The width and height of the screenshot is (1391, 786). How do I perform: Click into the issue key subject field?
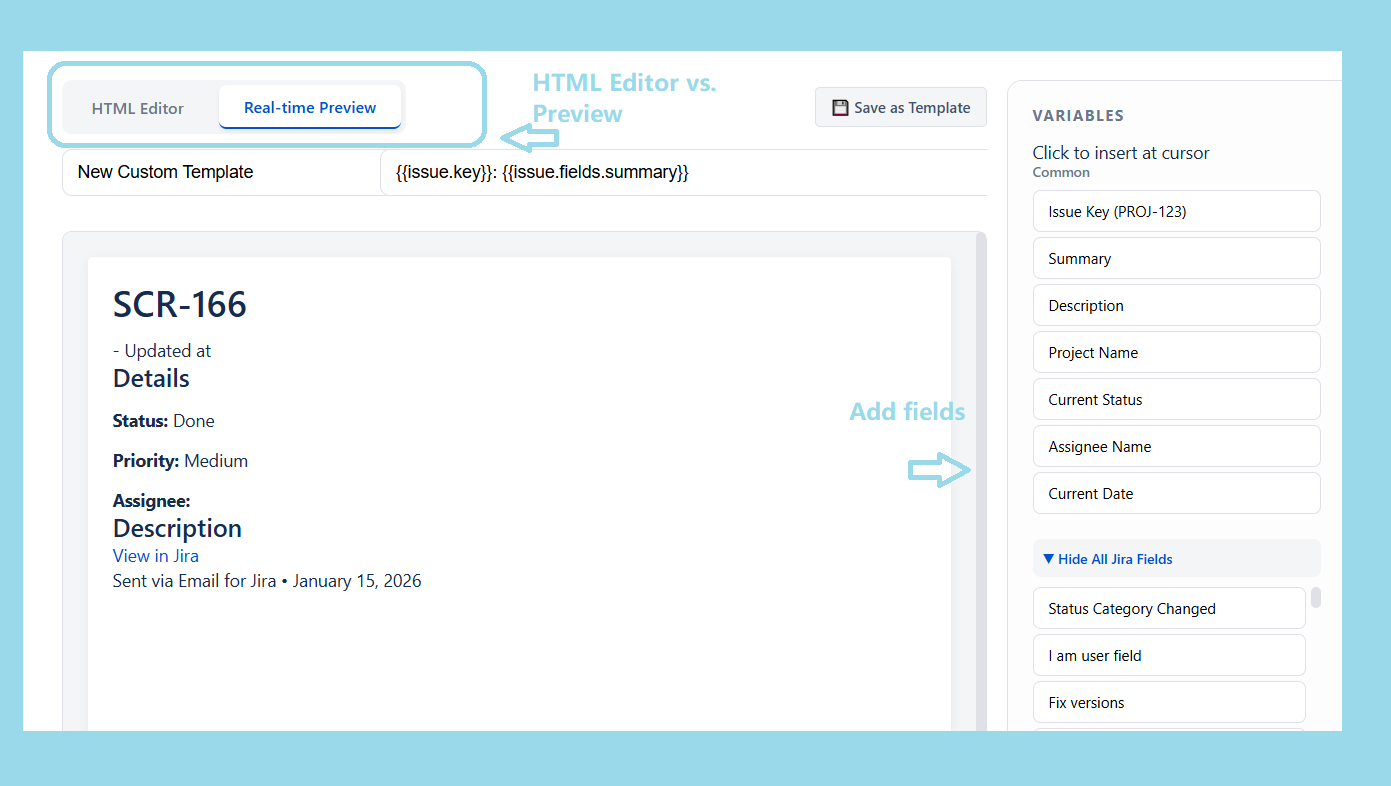point(684,172)
